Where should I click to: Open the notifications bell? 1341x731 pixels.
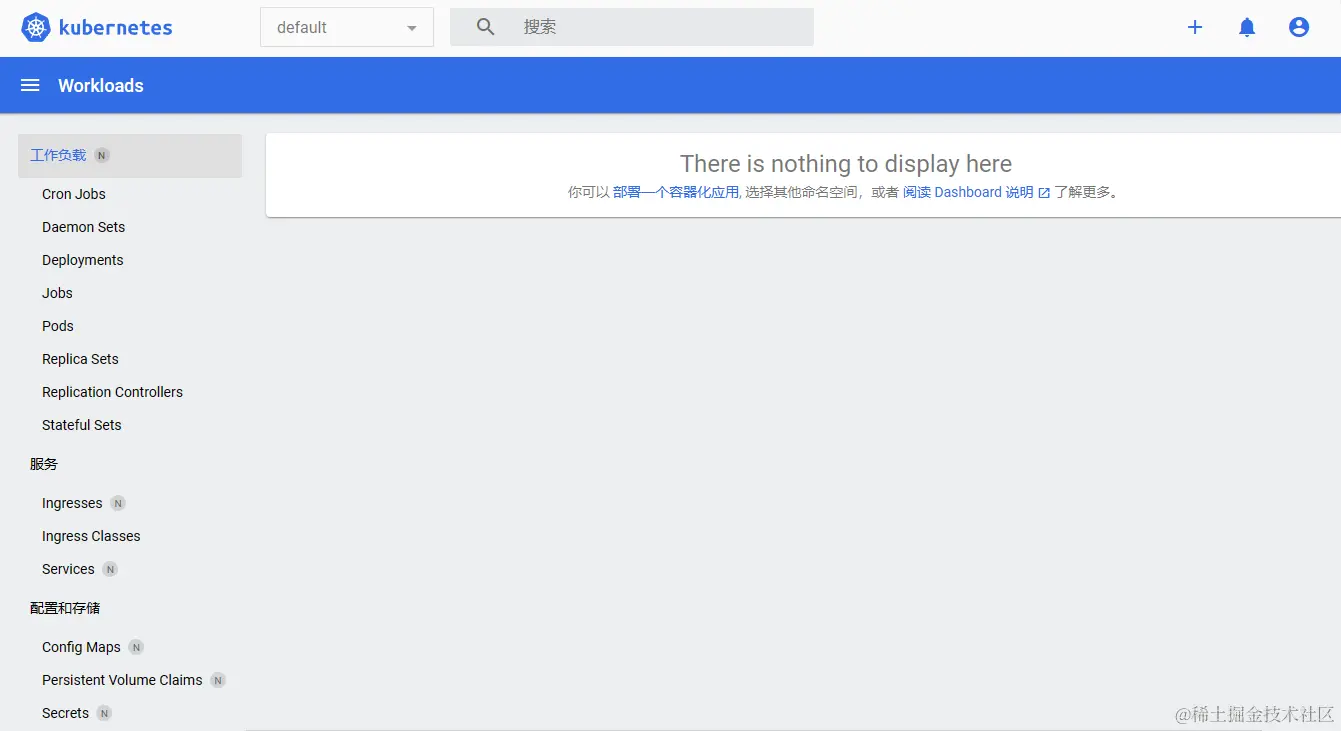(x=1247, y=27)
